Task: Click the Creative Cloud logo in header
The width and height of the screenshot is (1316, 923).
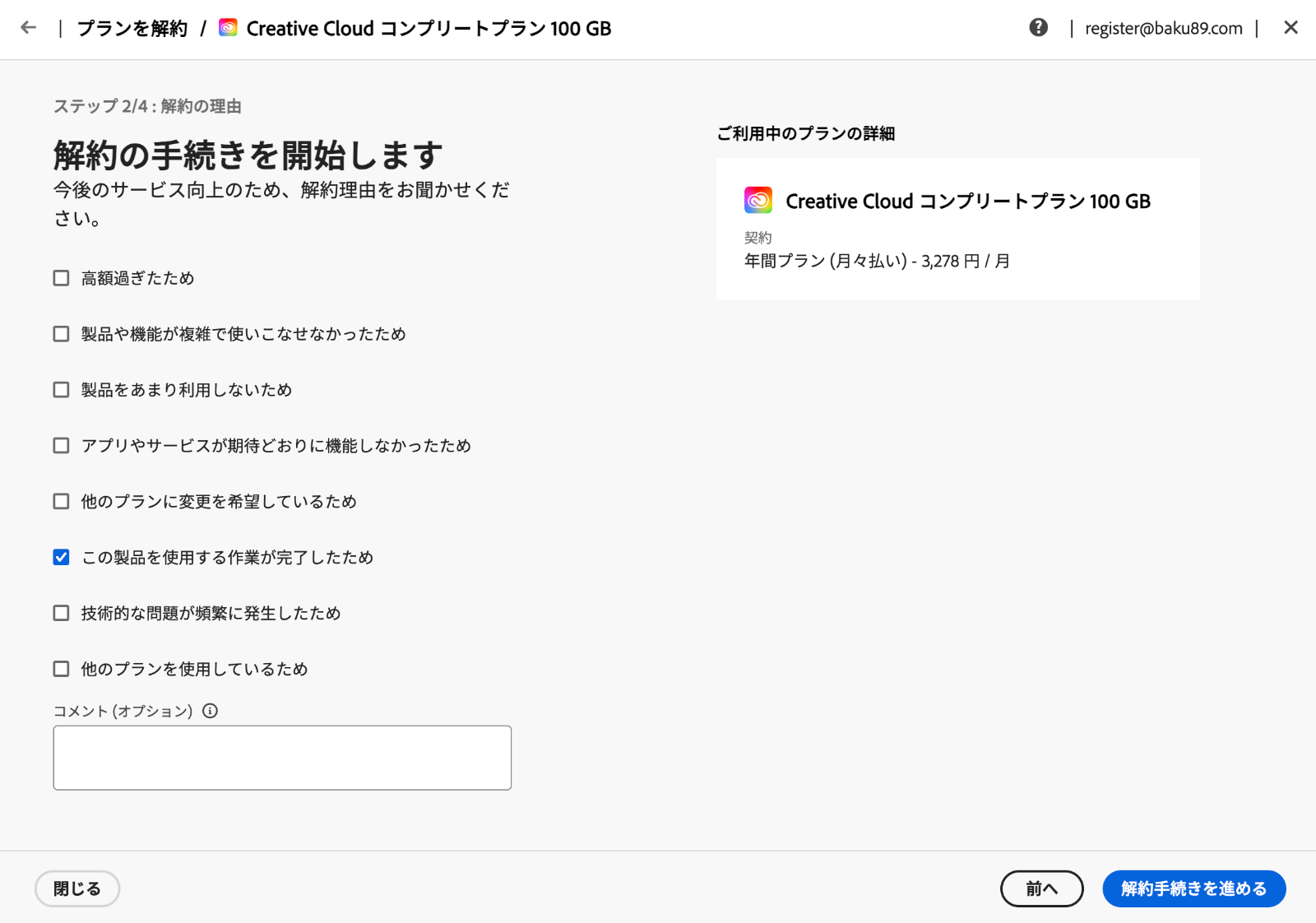Action: pyautogui.click(x=228, y=28)
